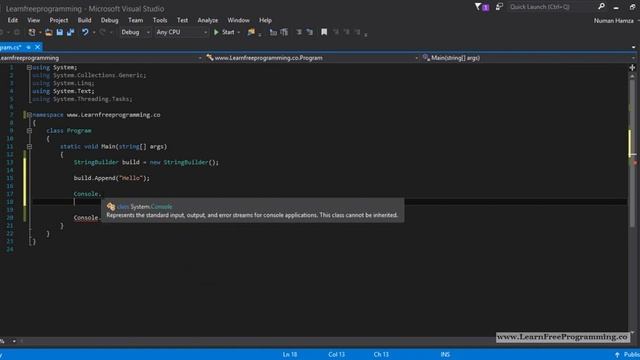Open the Numan Hamza account dropdown

click(x=616, y=20)
